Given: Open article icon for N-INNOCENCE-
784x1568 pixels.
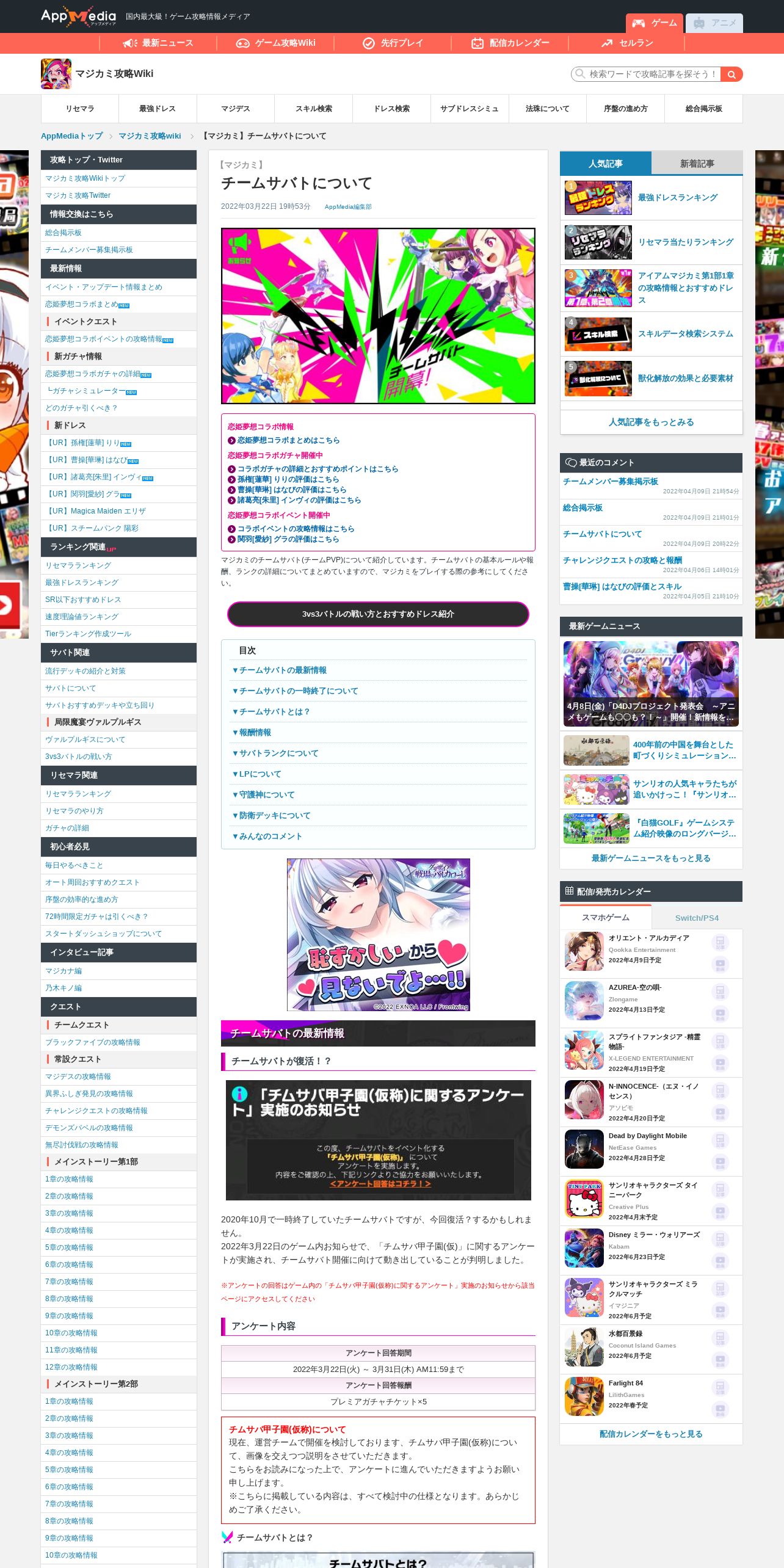Looking at the screenshot, I should point(720,1091).
